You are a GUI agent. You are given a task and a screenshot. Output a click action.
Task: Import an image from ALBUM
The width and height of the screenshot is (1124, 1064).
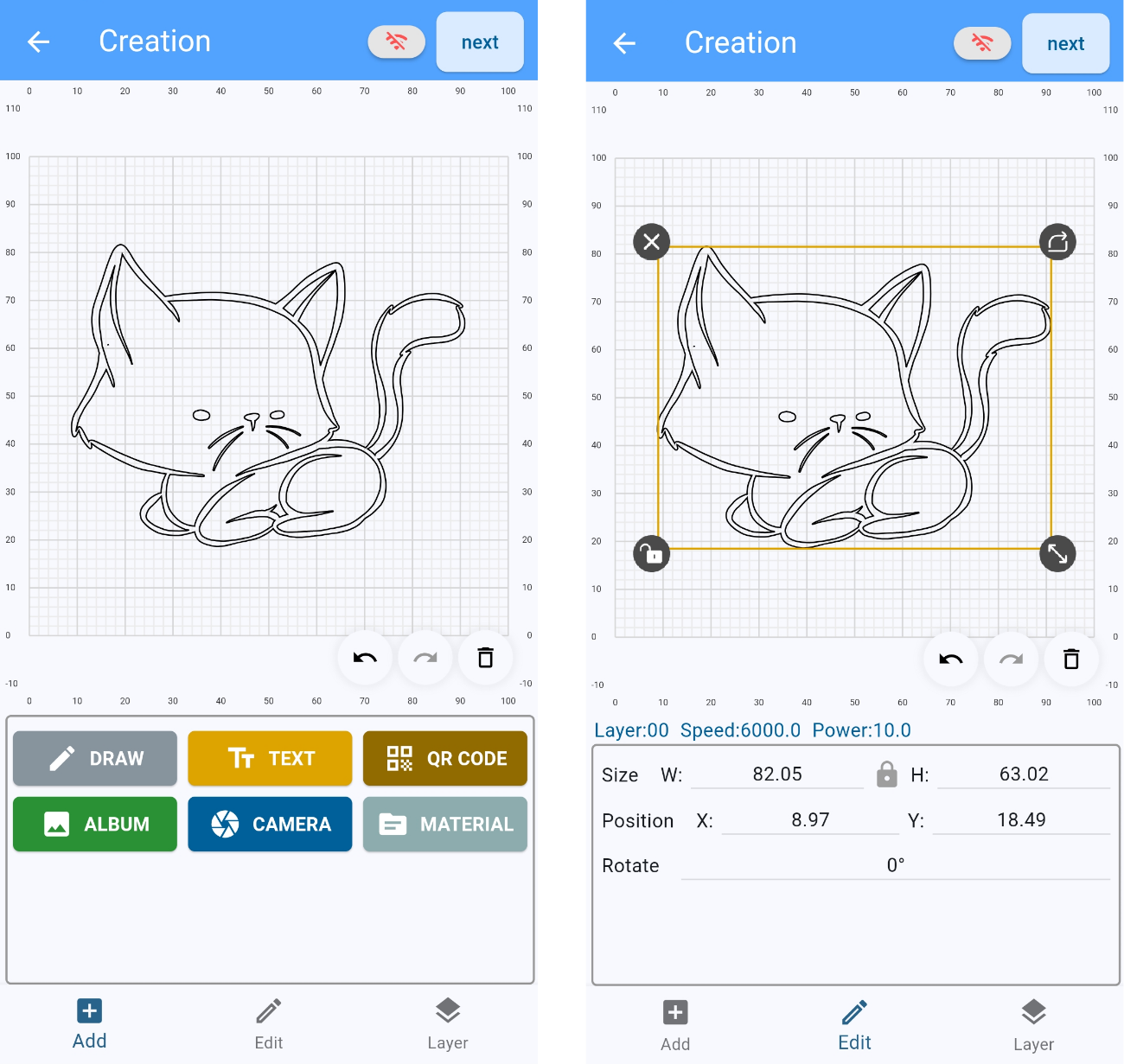click(95, 824)
